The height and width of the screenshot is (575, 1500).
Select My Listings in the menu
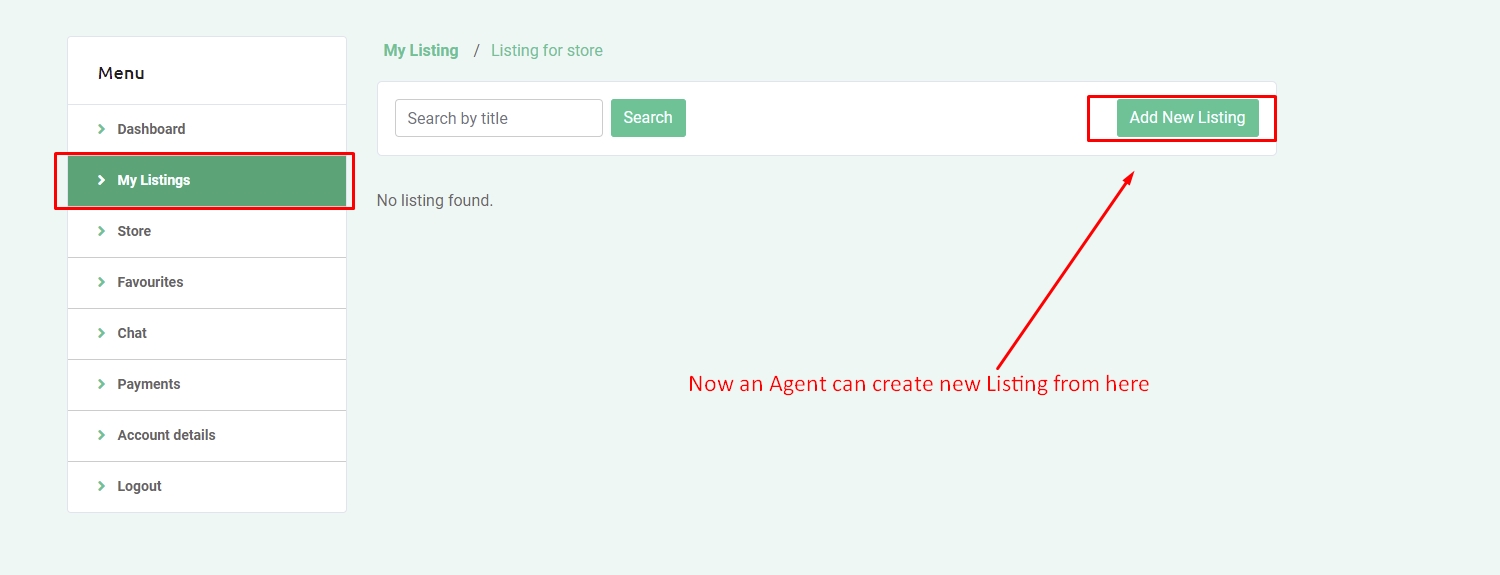point(207,180)
